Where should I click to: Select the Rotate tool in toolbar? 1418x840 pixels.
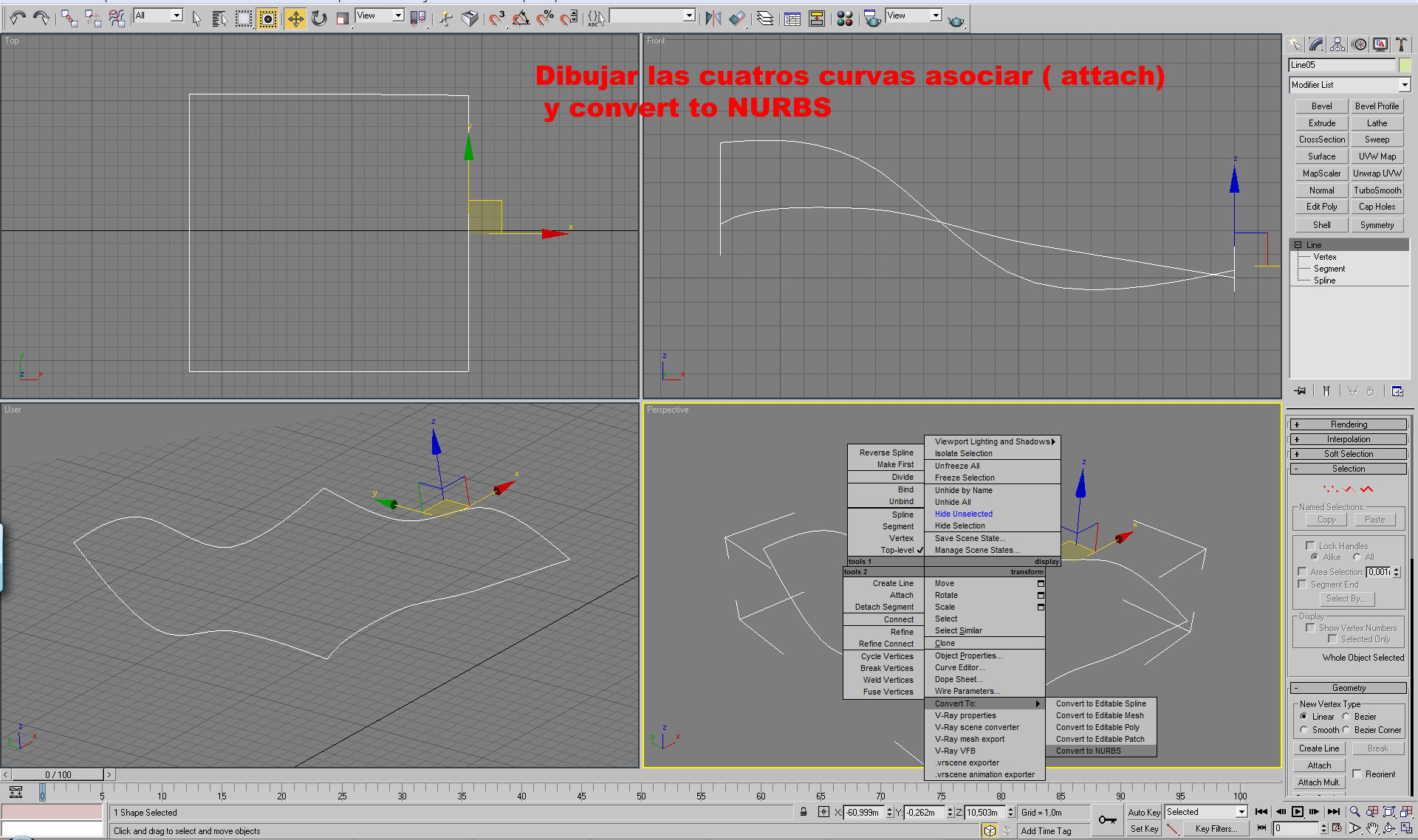tap(319, 18)
